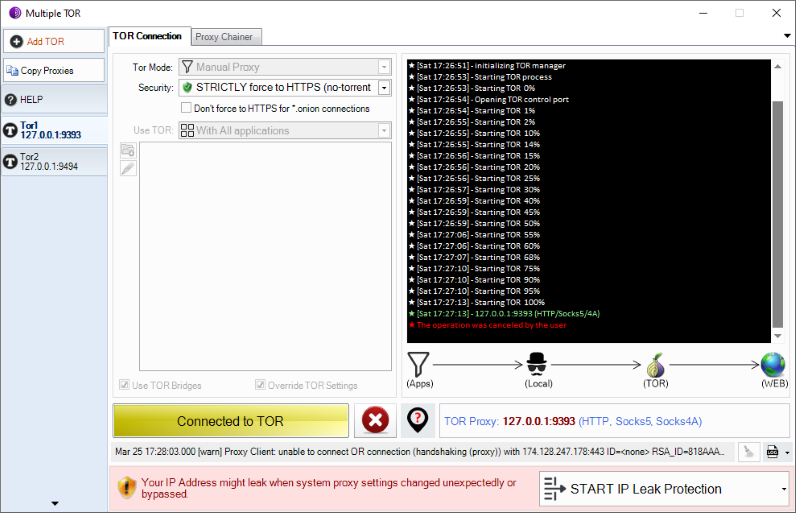Click the initializing TOR manager log line
Screen dimensions: 796x513
(x=487, y=65)
